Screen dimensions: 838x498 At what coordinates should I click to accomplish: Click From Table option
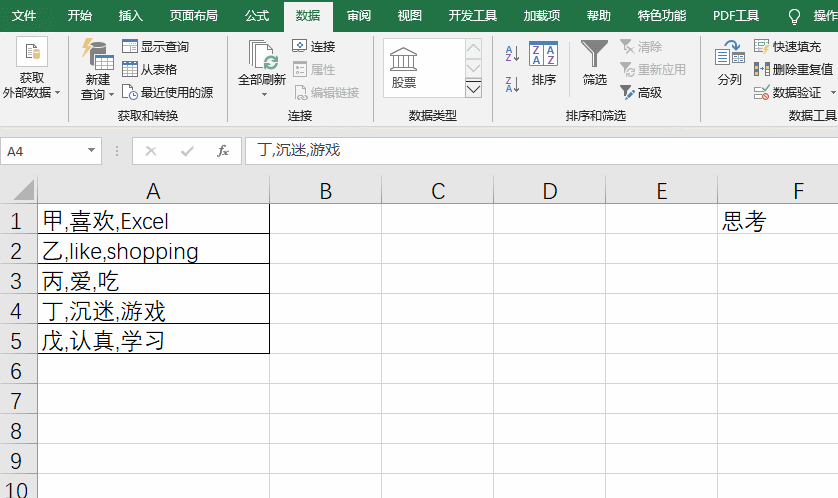coord(150,69)
